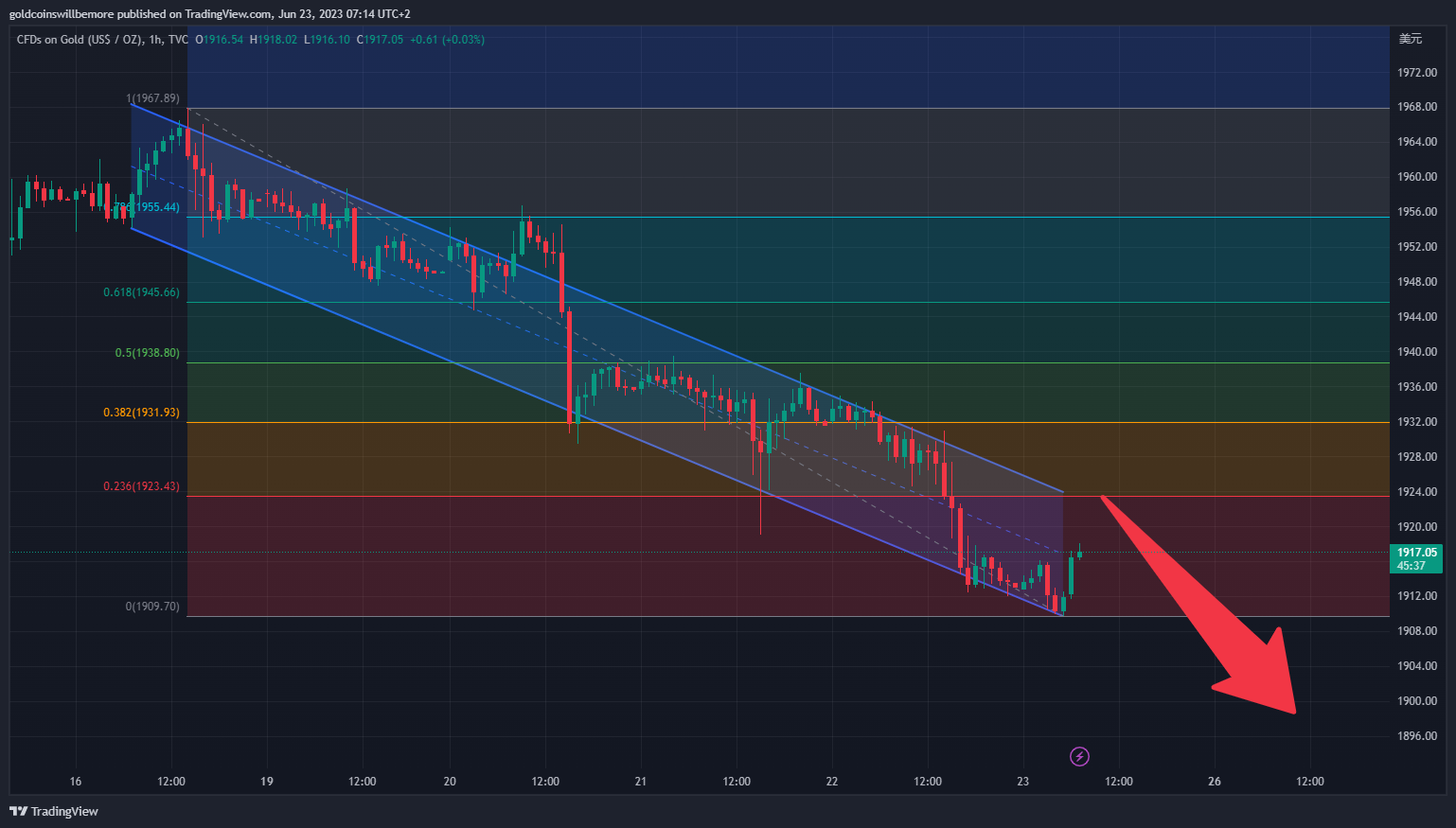Click the 1936.00 price axis label

pyautogui.click(x=1417, y=387)
